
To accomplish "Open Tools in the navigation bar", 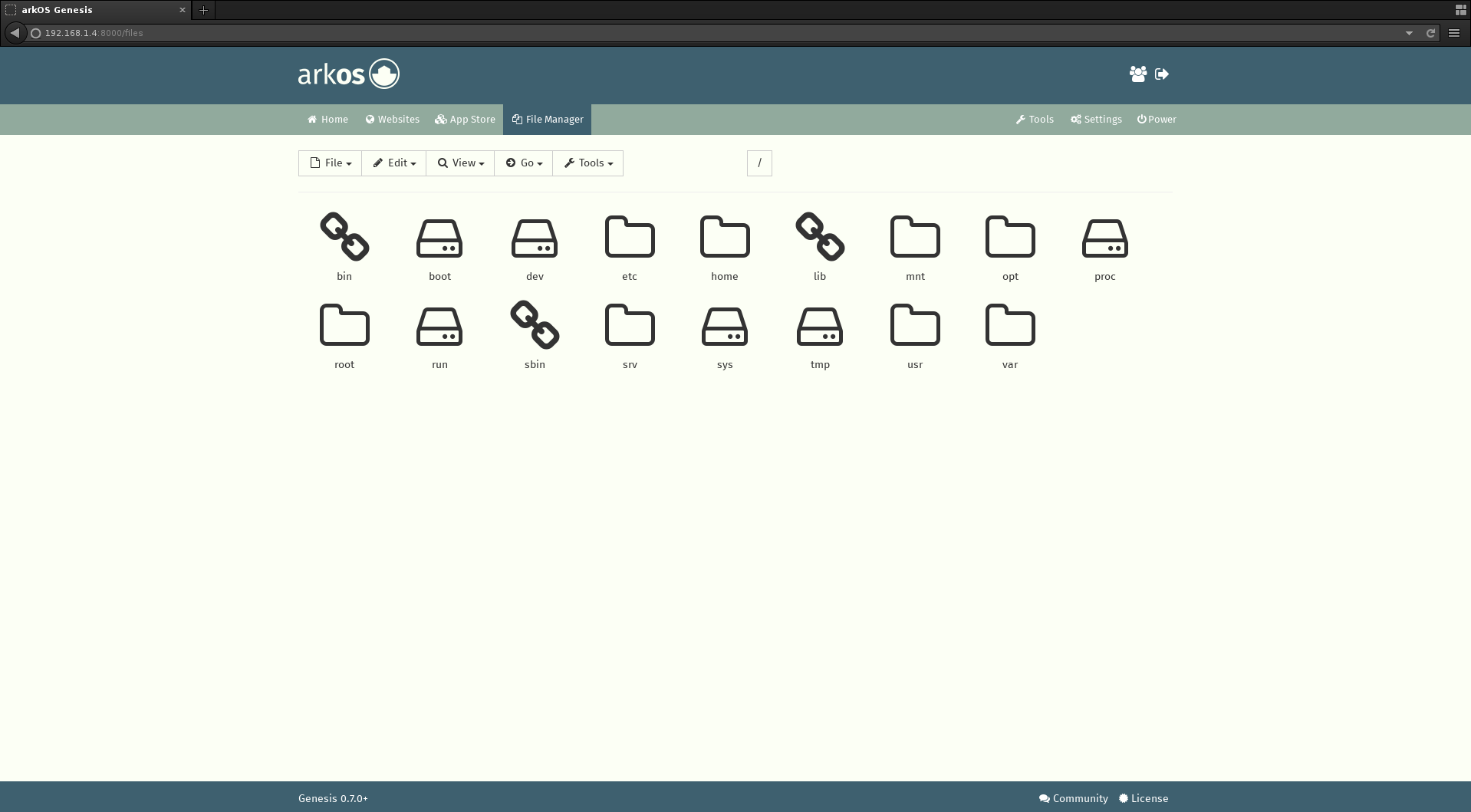I will [1035, 120].
